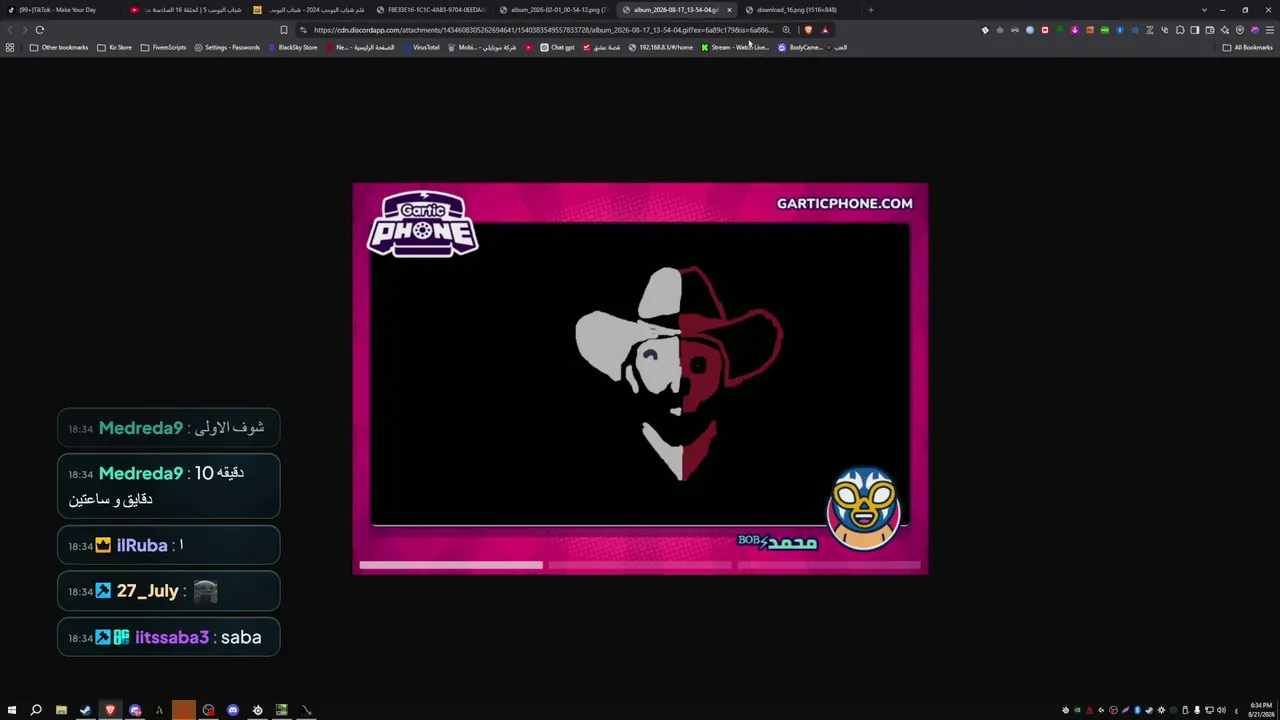Open the Ko Store bookmarks folder
The height and width of the screenshot is (720, 1280).
coord(114,47)
